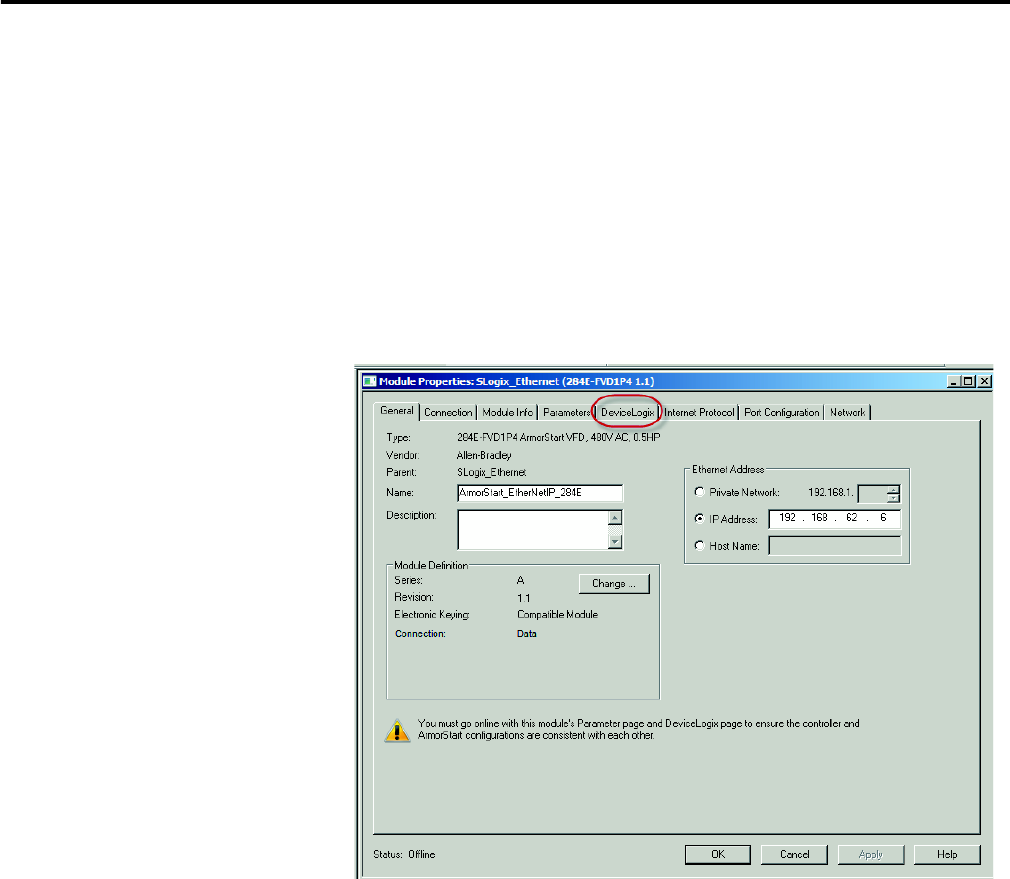
Task: Open the Network tab
Action: (847, 412)
